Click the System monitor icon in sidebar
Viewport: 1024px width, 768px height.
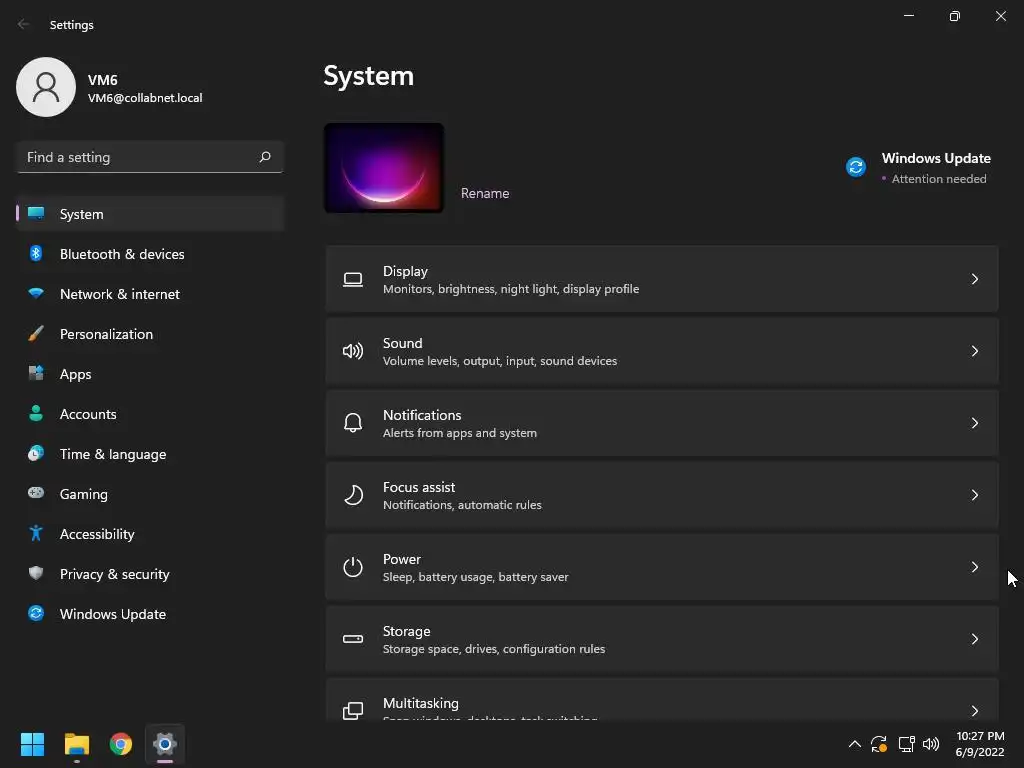(x=36, y=214)
